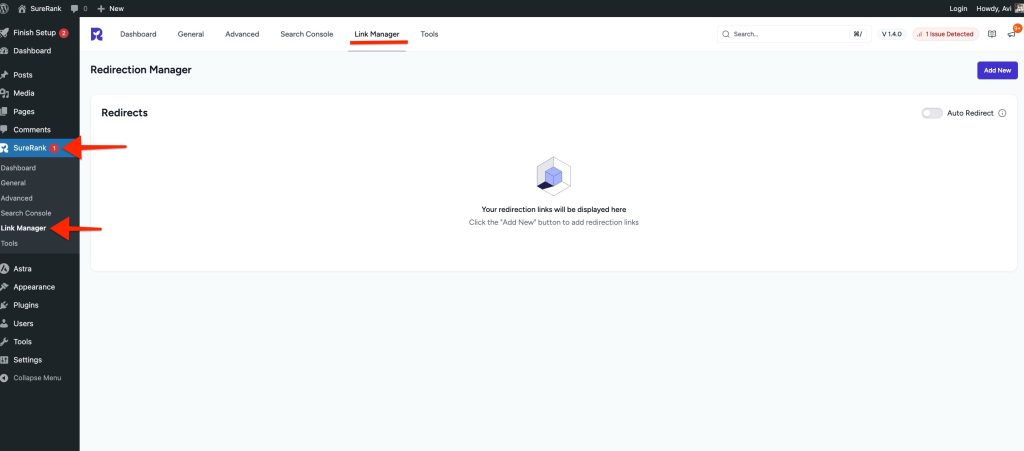Open the 1 Issue Detected badge
1024x451 pixels.
(946, 34)
